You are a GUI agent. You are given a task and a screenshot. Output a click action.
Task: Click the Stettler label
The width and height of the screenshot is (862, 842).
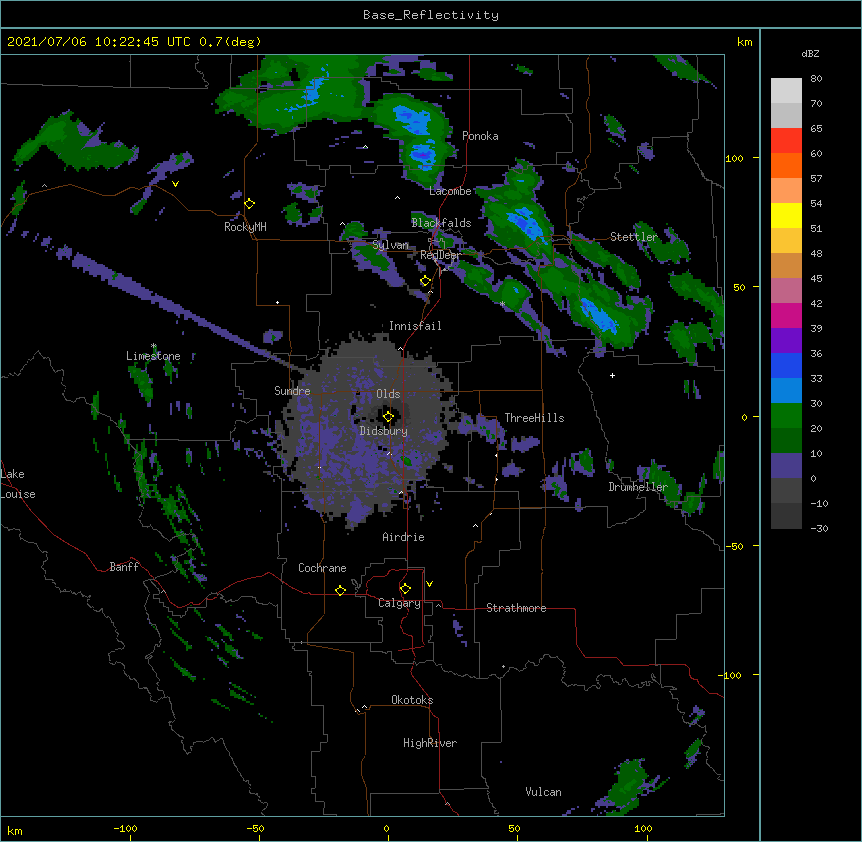click(x=634, y=237)
